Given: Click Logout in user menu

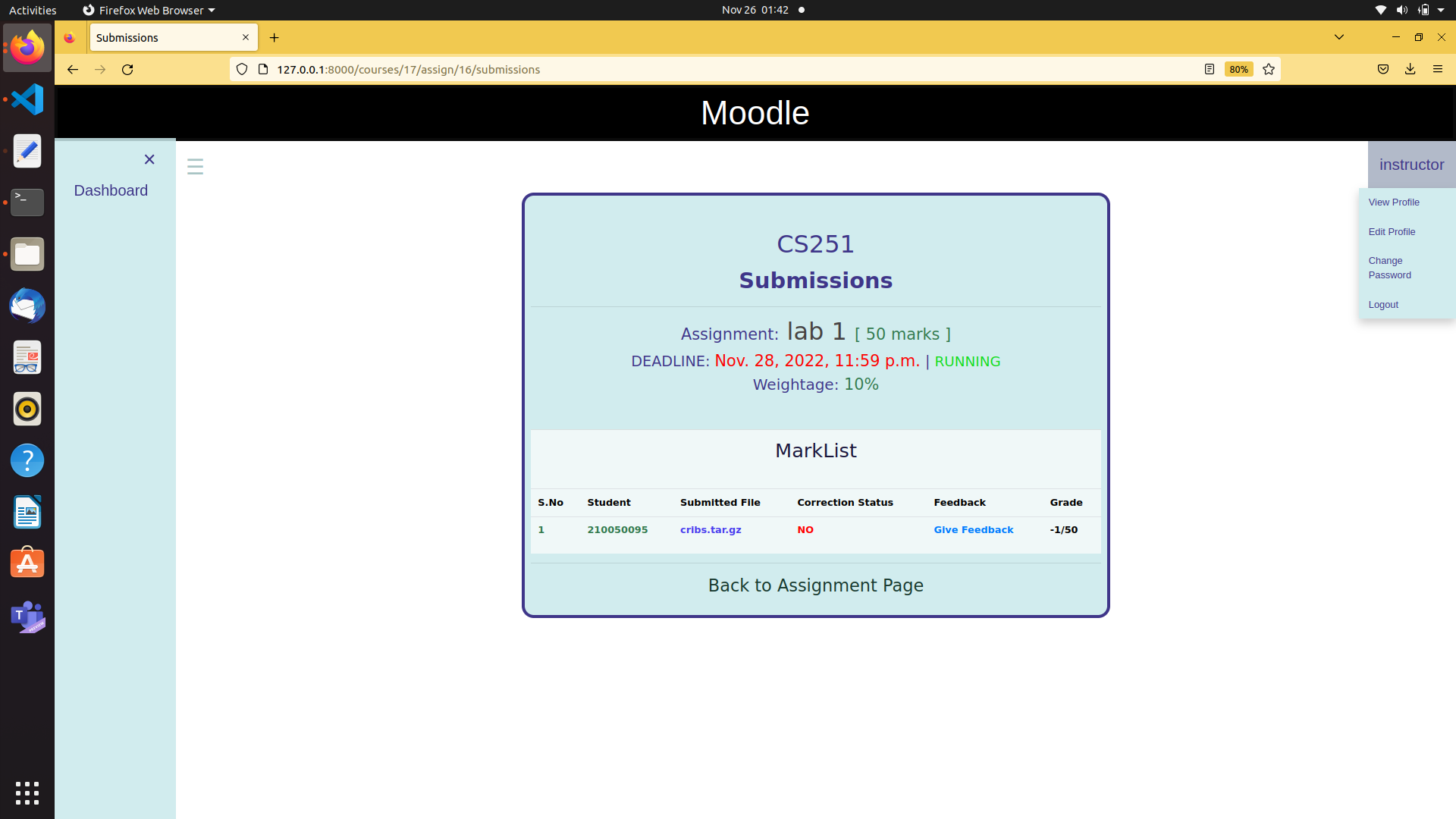Looking at the screenshot, I should [1383, 305].
